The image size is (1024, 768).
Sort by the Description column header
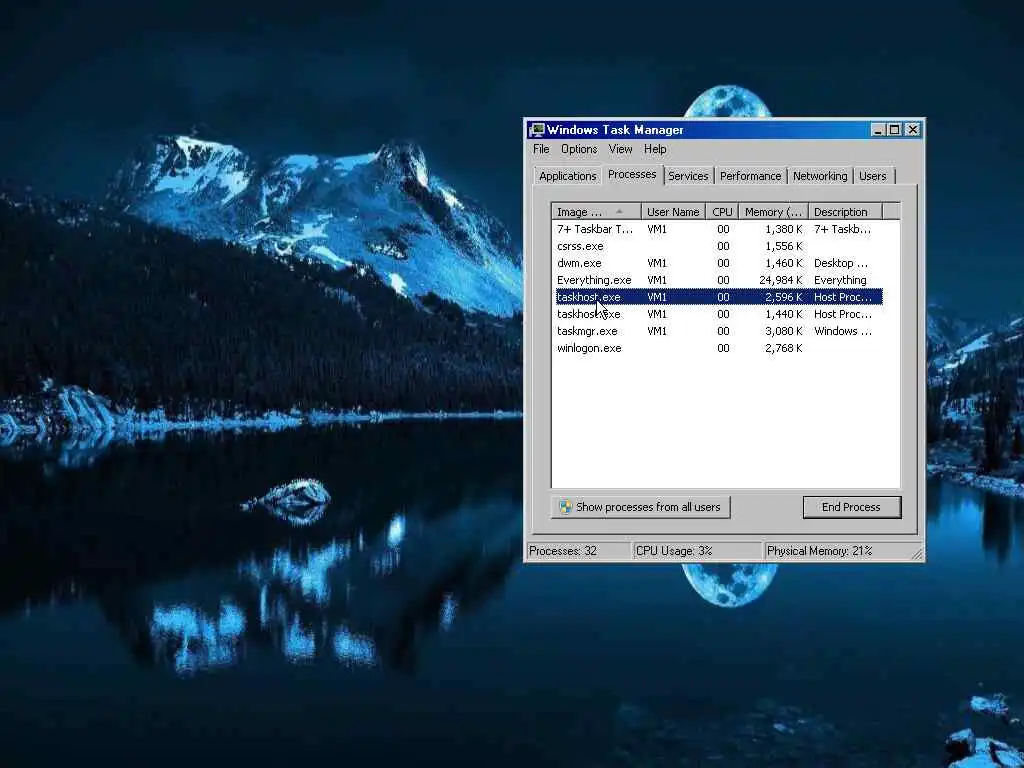pyautogui.click(x=846, y=212)
